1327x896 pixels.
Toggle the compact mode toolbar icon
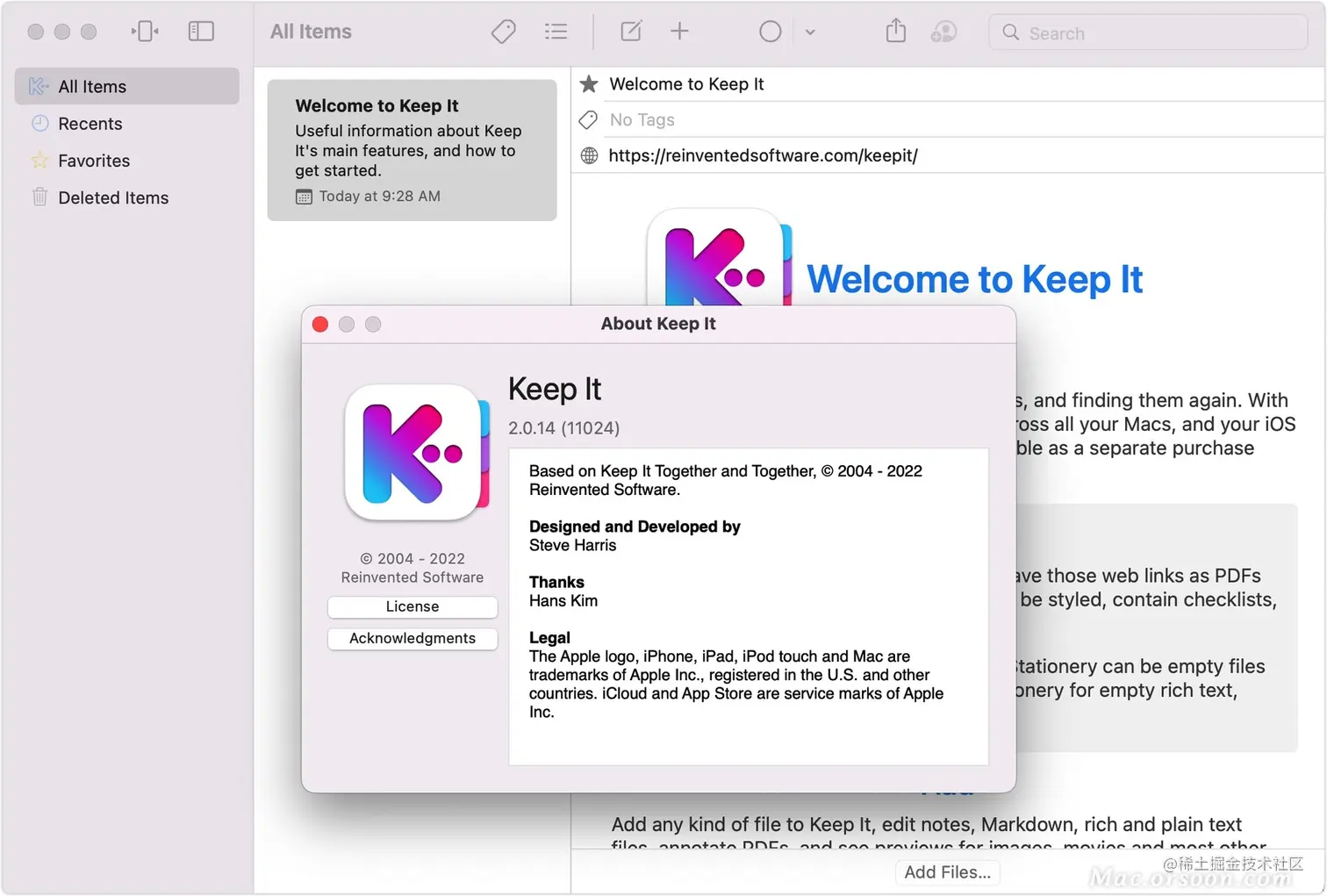click(x=145, y=32)
